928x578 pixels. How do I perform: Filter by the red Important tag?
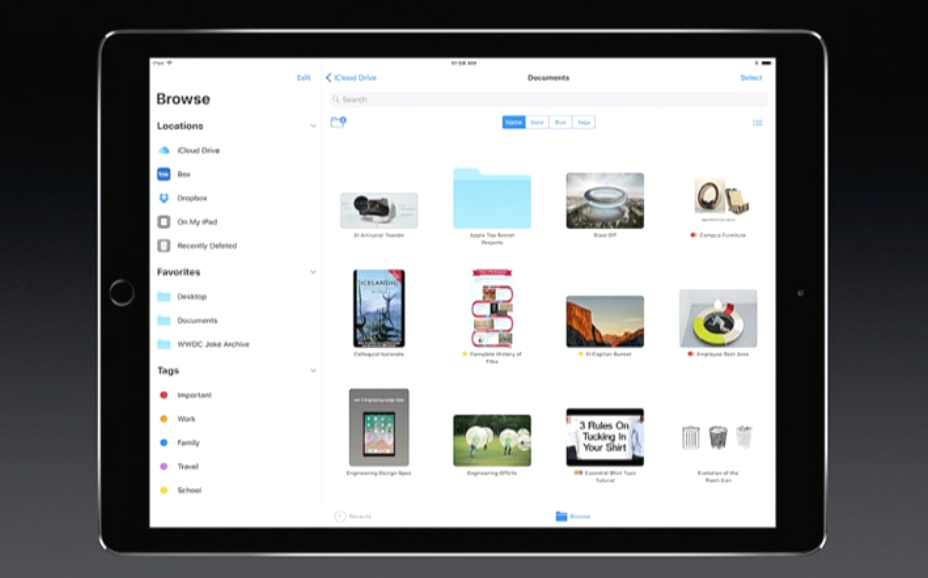(193, 395)
